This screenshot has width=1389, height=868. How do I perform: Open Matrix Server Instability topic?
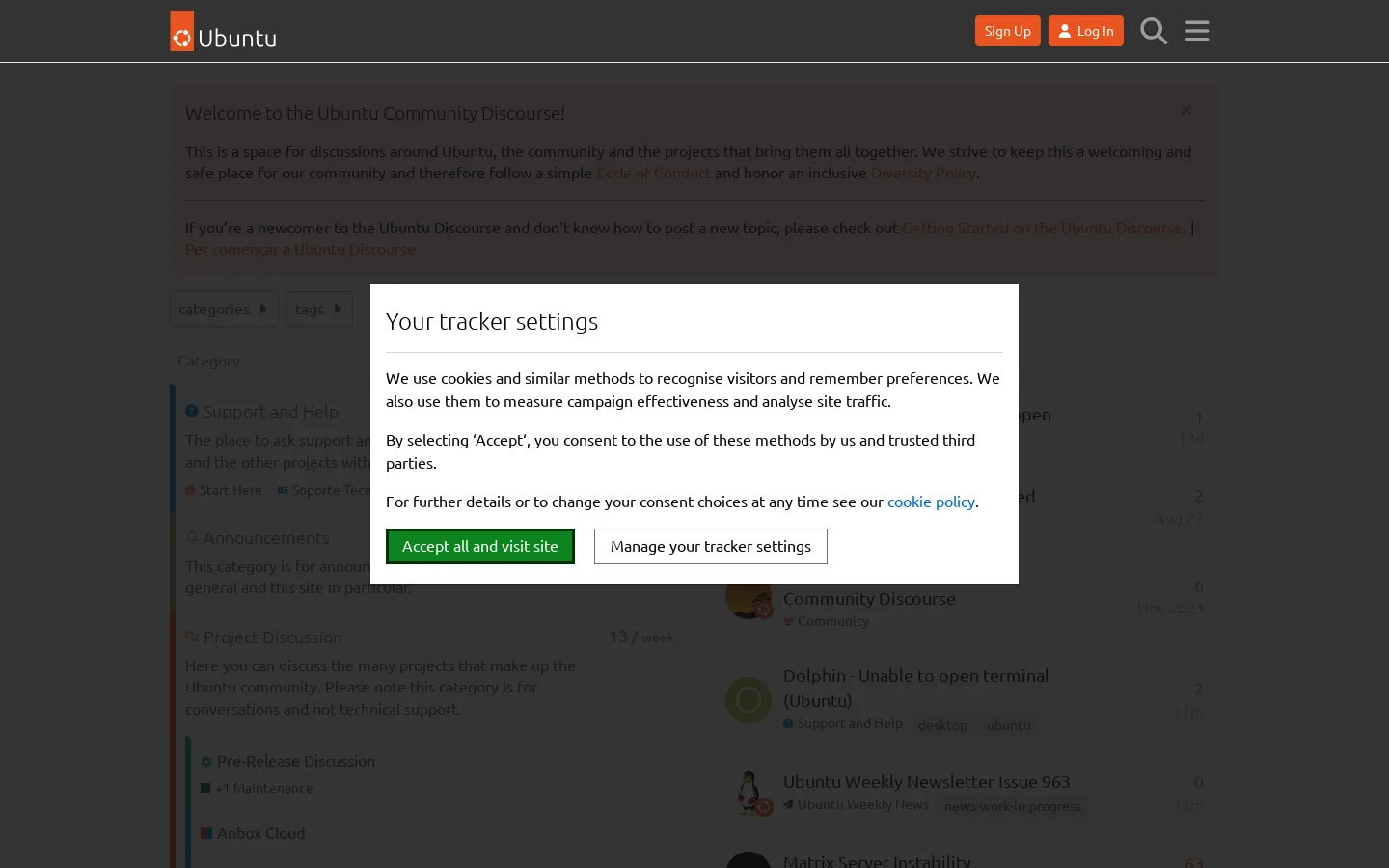click(x=877, y=860)
